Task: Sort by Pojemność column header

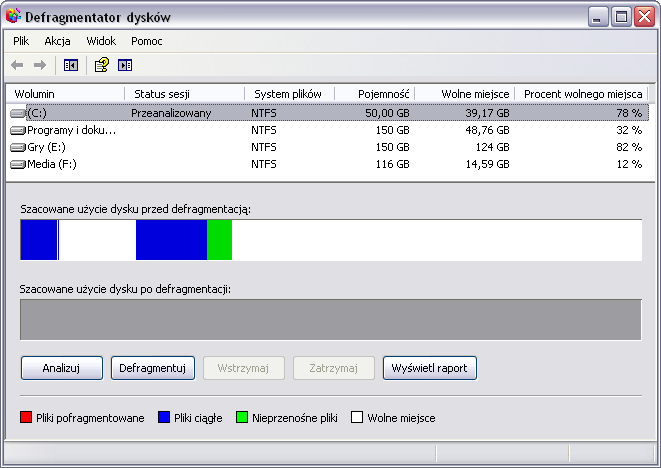Action: click(375, 94)
